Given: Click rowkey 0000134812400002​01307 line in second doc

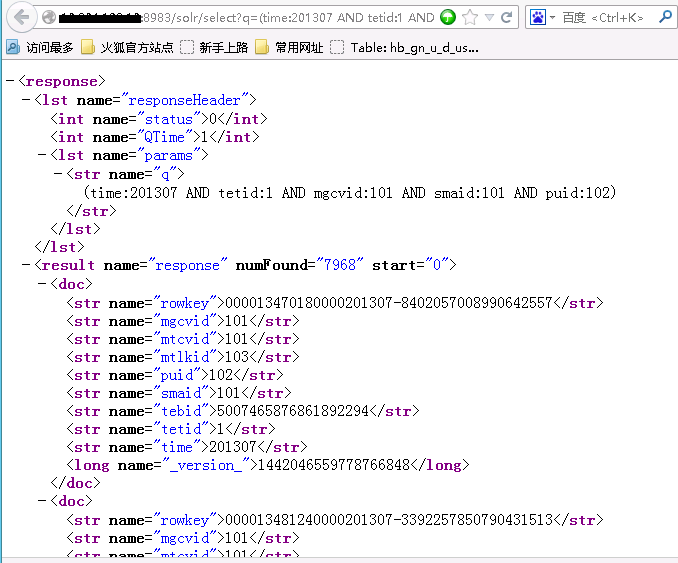Looking at the screenshot, I should tap(335, 519).
